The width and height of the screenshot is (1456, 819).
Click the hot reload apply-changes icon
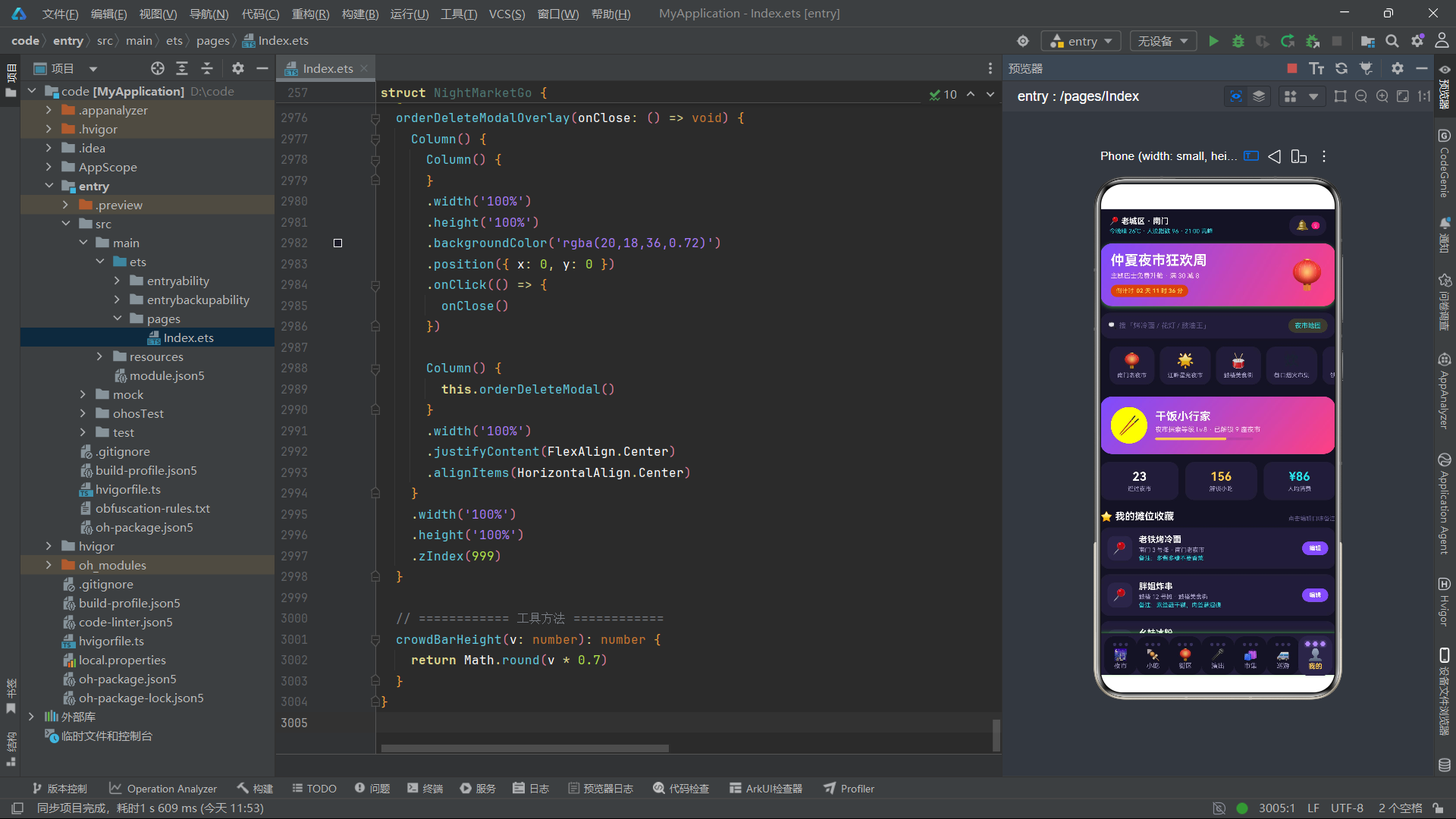(x=1288, y=41)
